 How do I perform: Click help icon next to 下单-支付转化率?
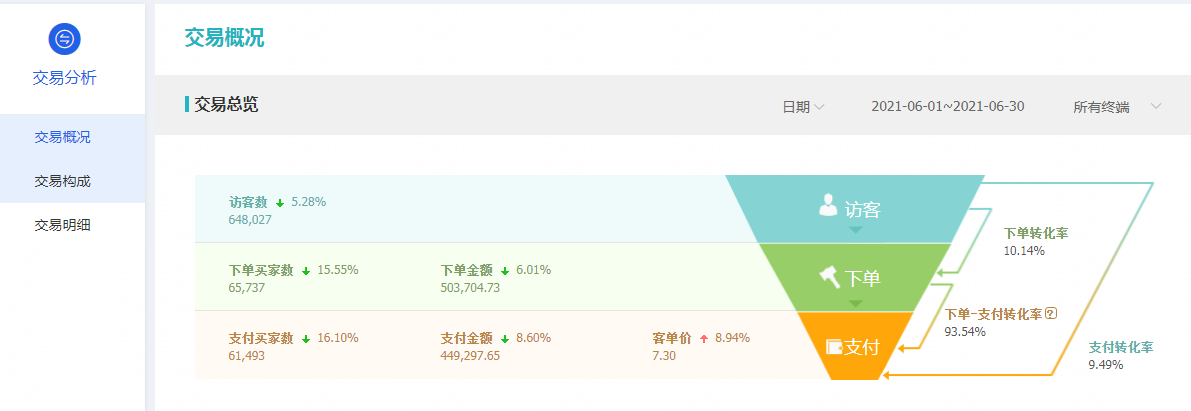(x=1052, y=313)
